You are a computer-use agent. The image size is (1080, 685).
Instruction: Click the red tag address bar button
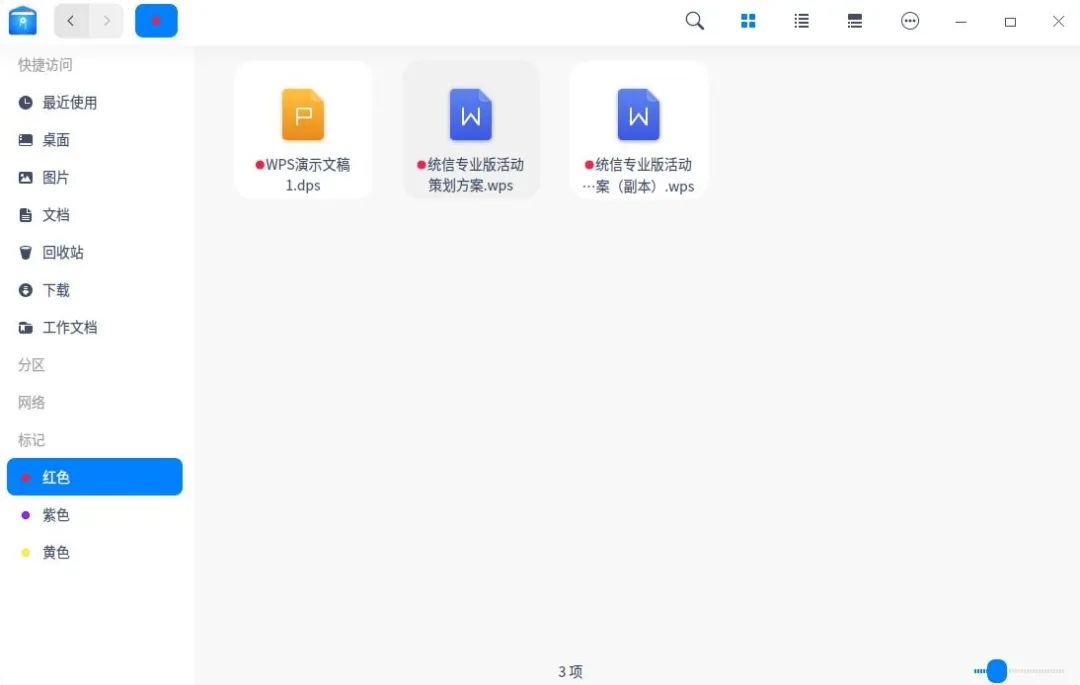point(156,21)
